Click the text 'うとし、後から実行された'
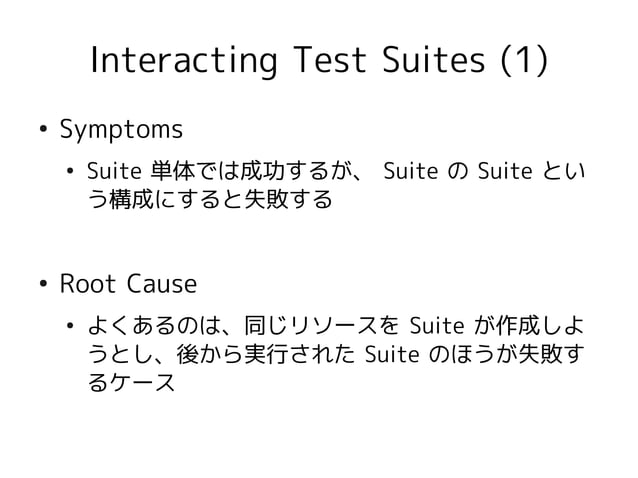 [x=224, y=355]
